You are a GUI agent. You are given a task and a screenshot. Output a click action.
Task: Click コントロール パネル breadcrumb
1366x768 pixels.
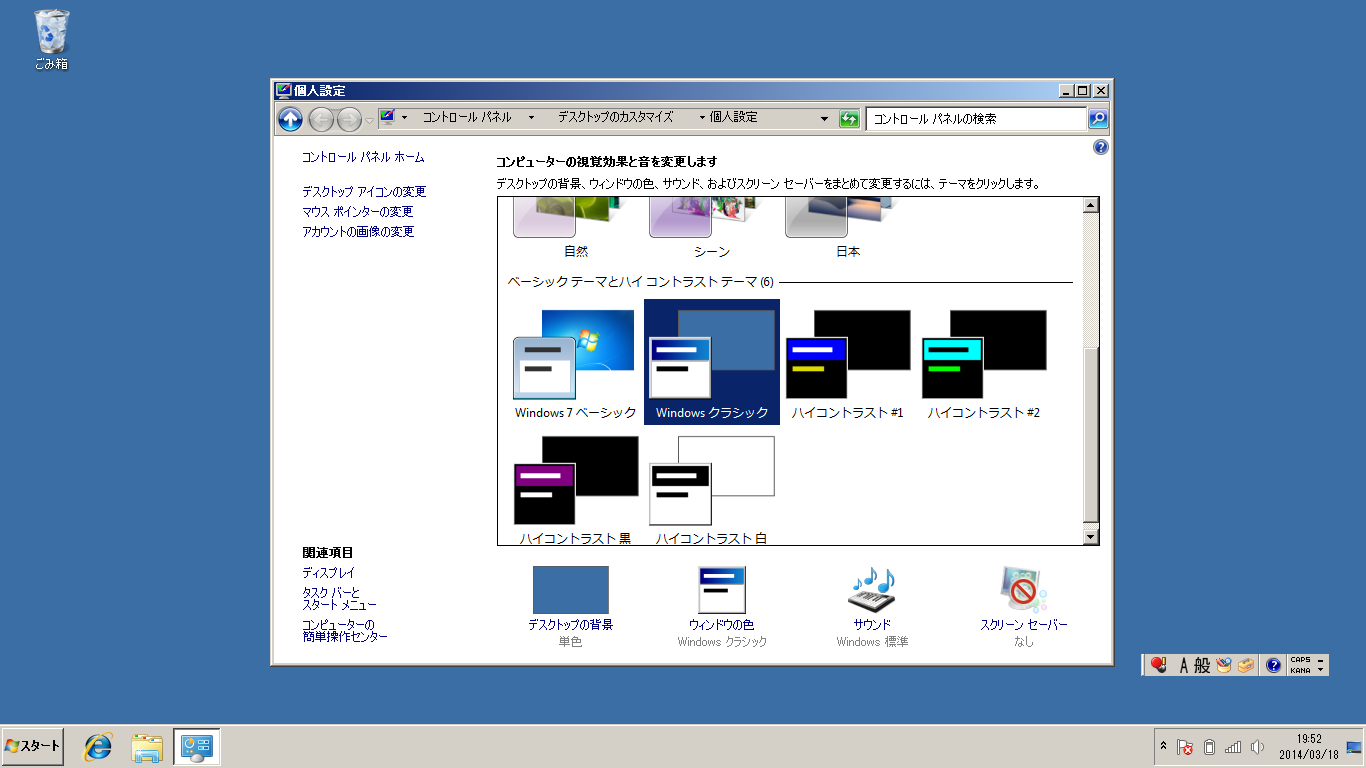467,118
